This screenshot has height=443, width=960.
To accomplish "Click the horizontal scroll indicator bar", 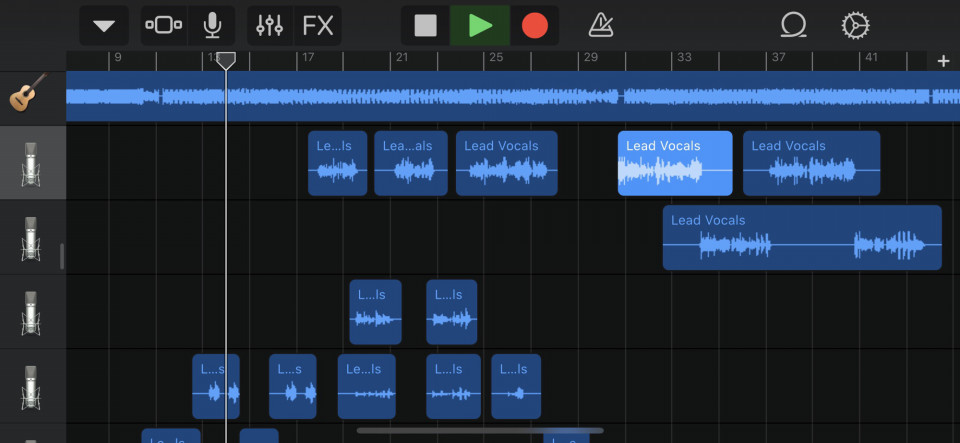I will [x=480, y=431].
